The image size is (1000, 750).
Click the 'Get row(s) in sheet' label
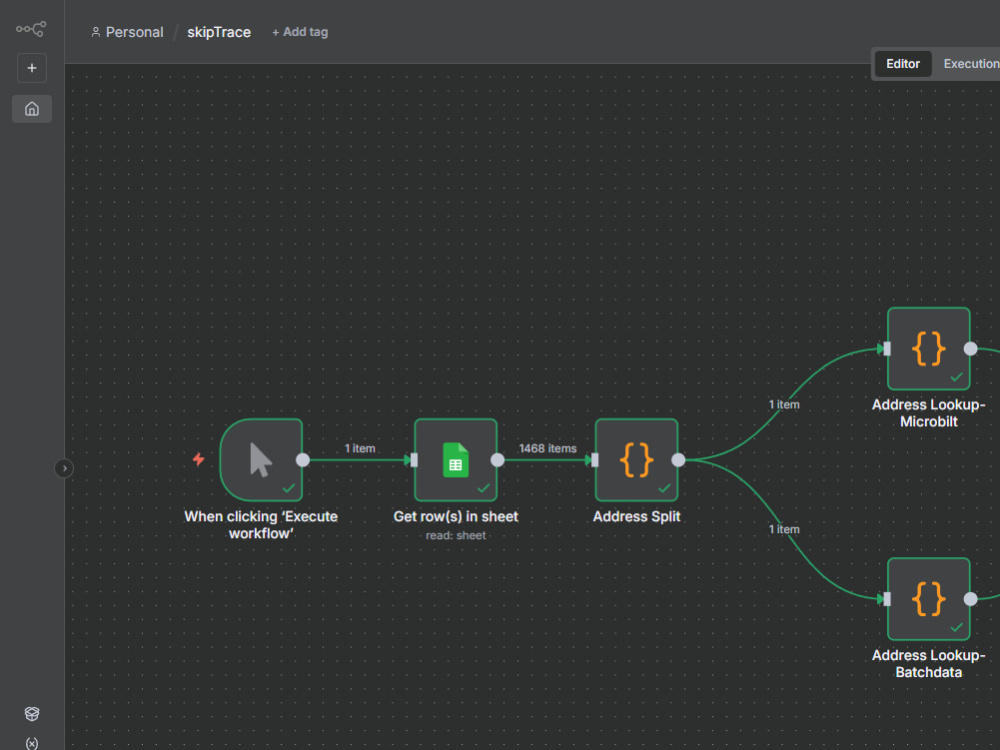tap(455, 517)
